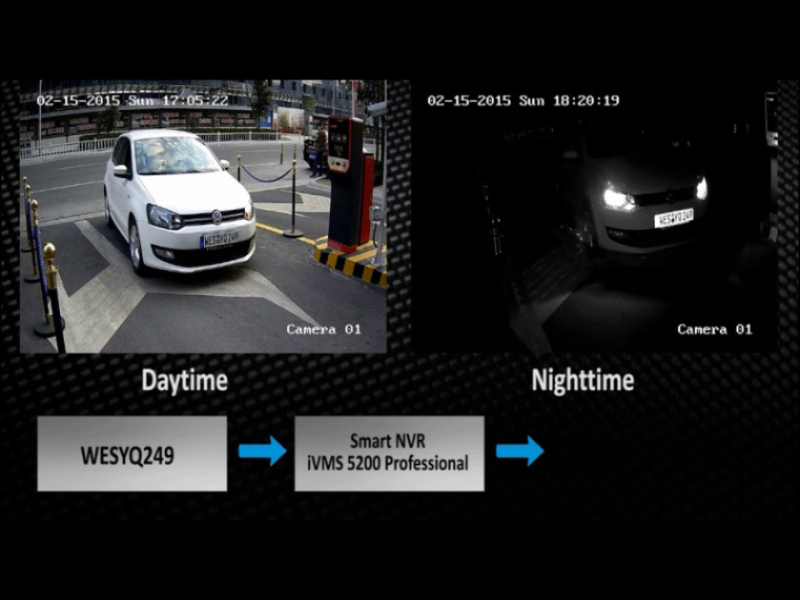Click the white car's license plate in the daytime feed
The width and height of the screenshot is (800, 600).
[220, 239]
